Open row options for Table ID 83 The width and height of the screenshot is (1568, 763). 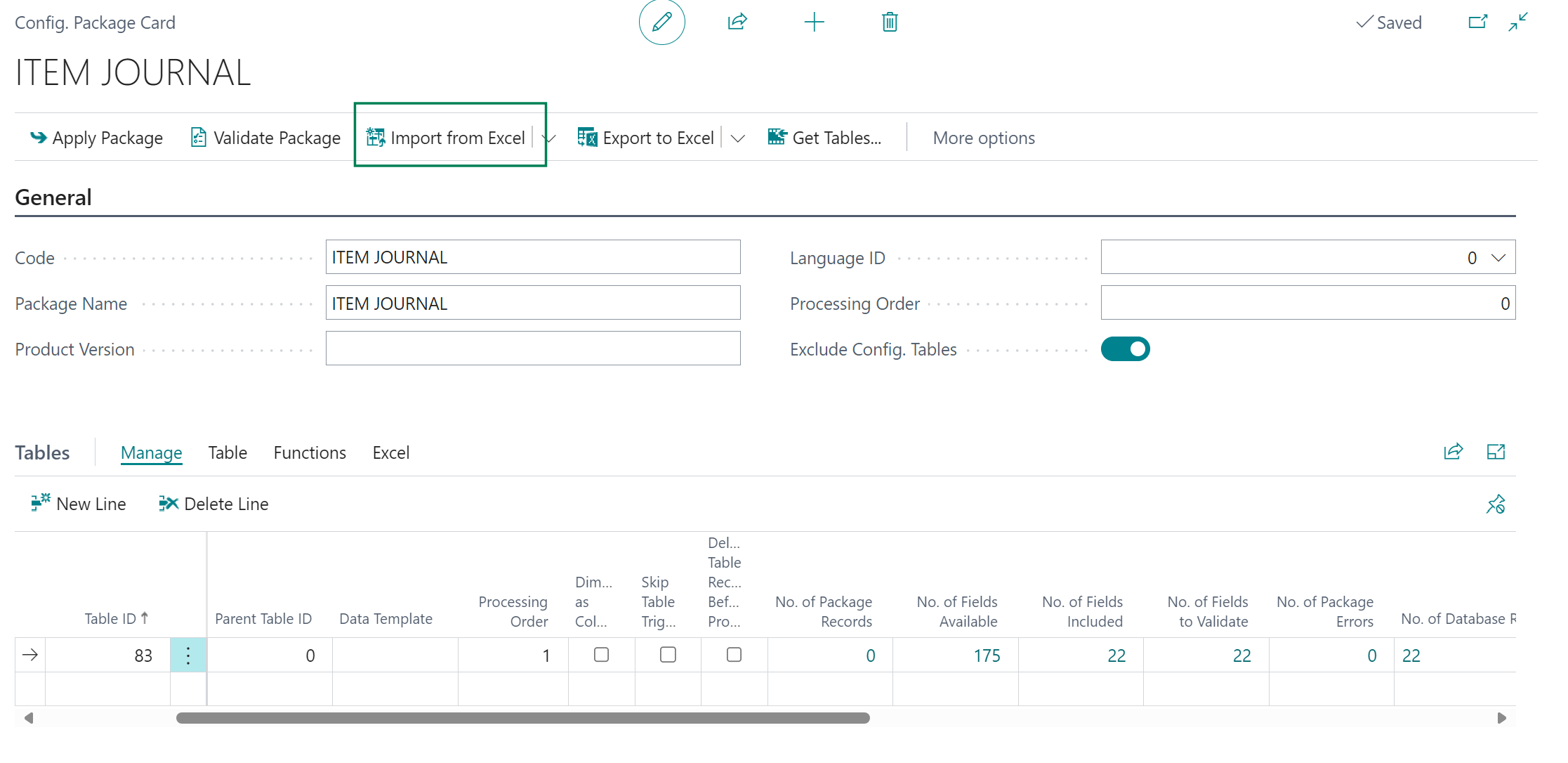pyautogui.click(x=188, y=656)
